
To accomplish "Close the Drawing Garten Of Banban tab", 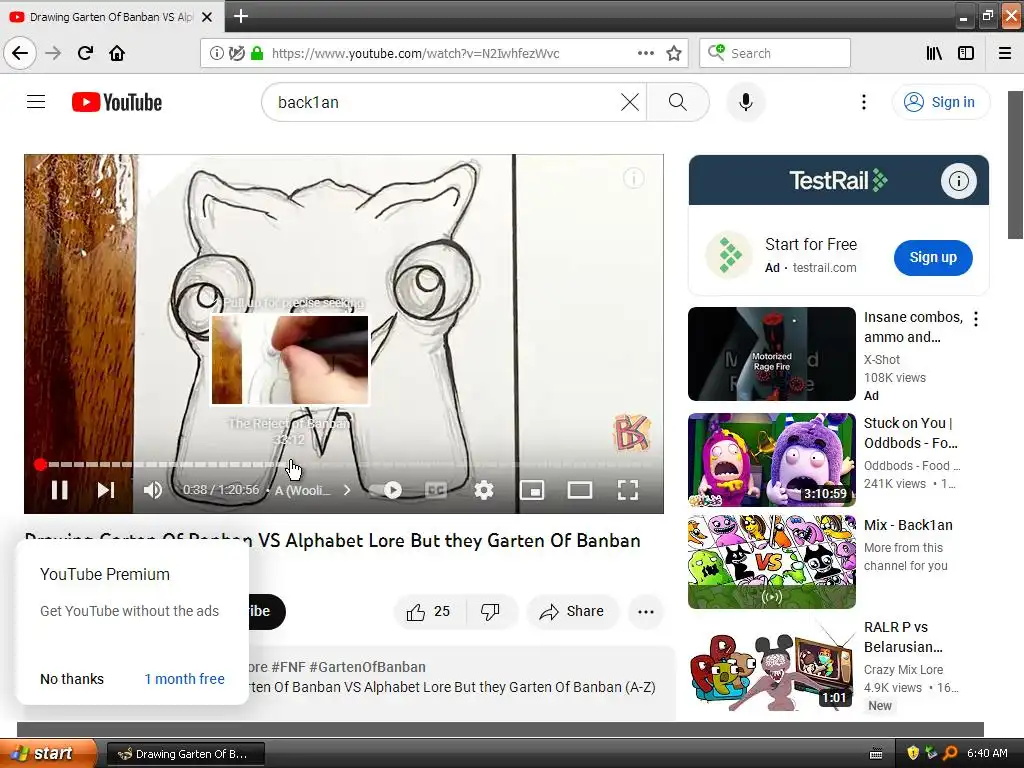I will pos(207,17).
